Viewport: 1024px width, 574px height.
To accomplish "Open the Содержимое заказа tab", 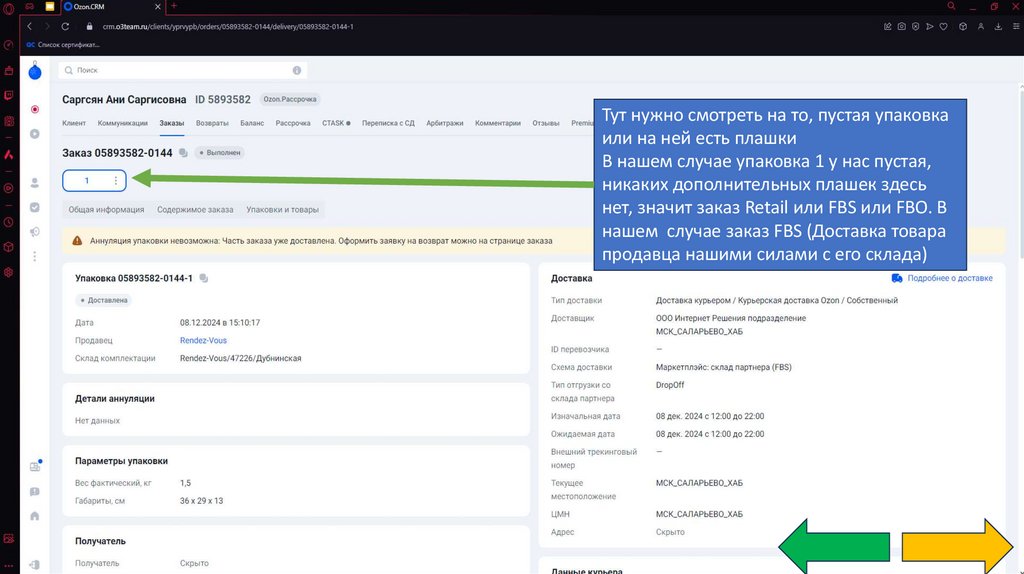I will tap(195, 210).
